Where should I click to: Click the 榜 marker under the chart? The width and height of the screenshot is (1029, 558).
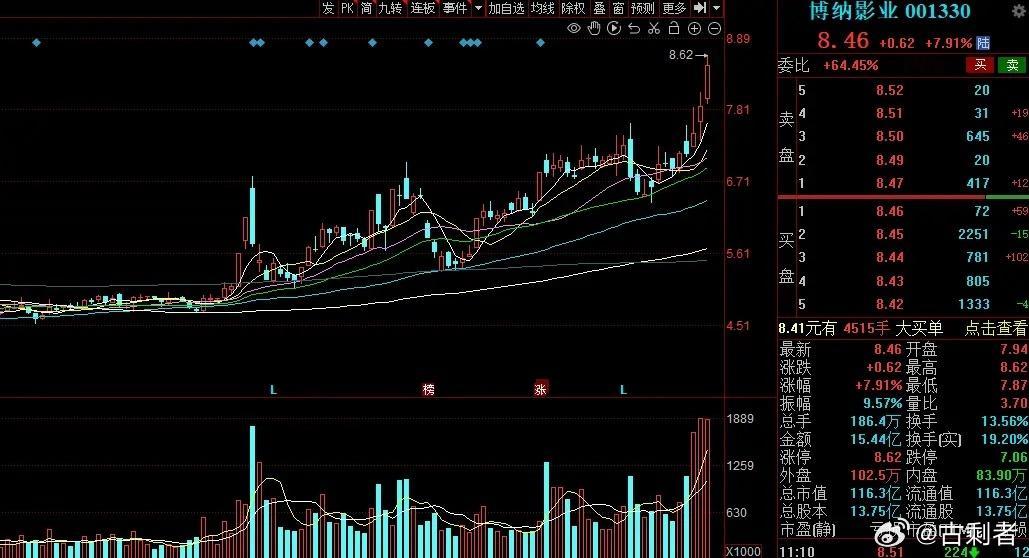point(429,389)
